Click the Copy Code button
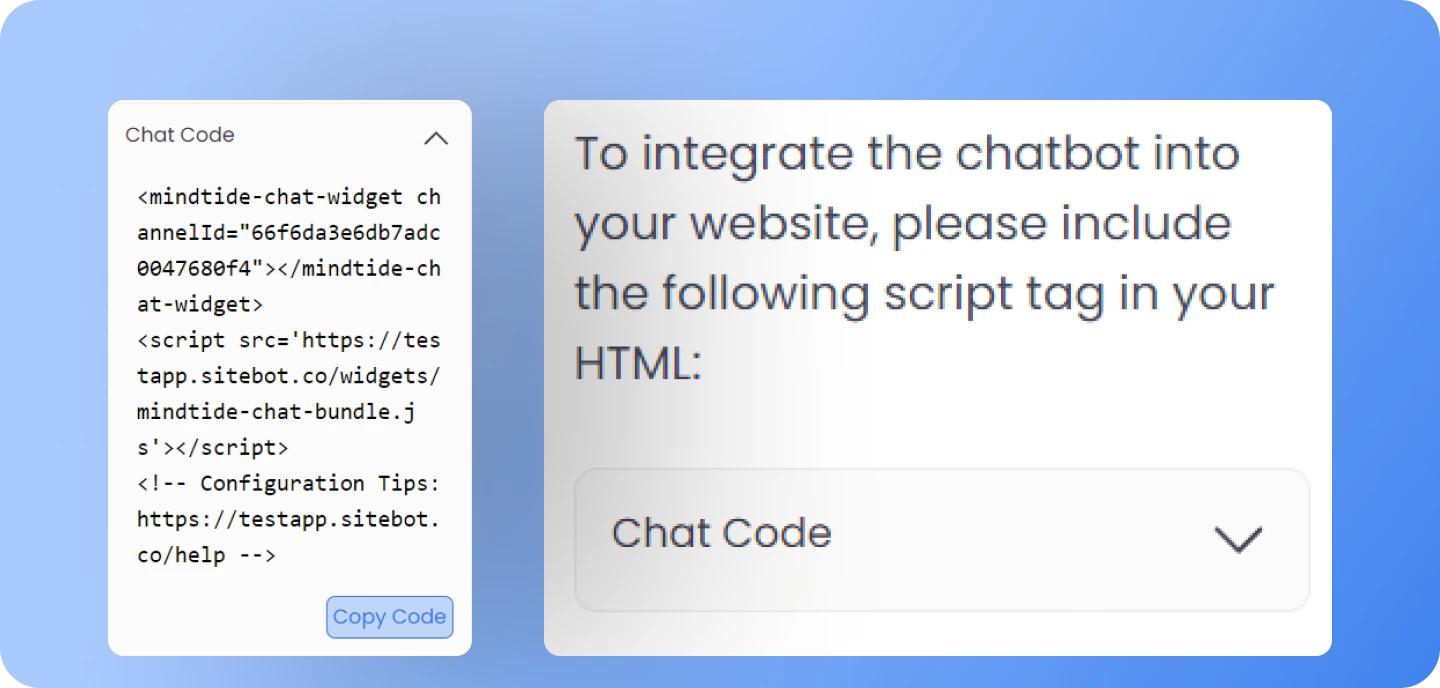The height and width of the screenshot is (688, 1440). tap(389, 617)
